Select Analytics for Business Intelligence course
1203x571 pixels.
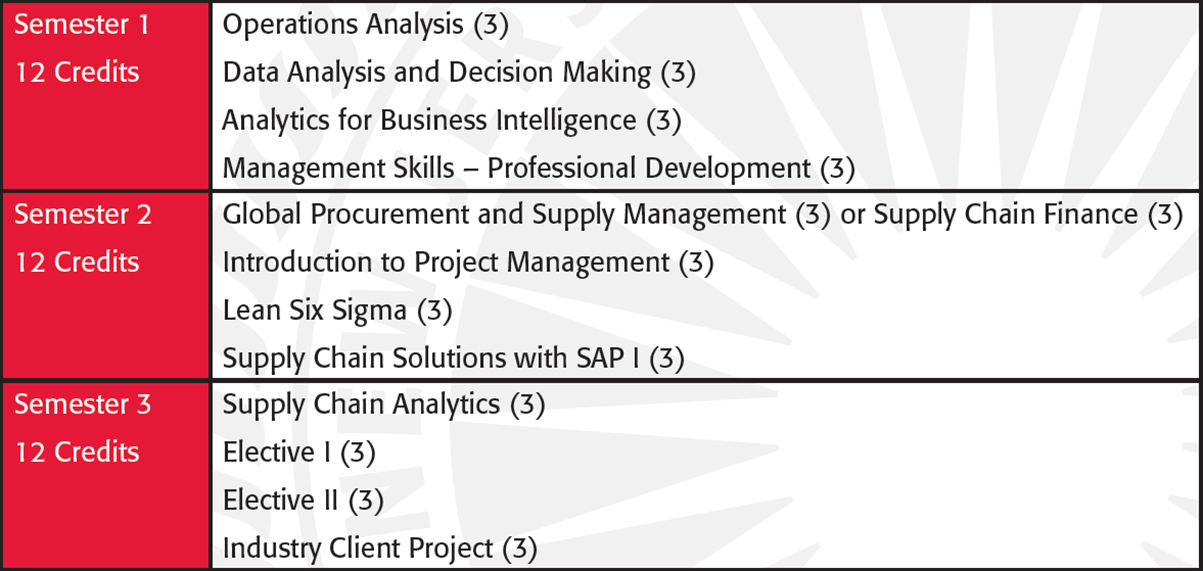(x=451, y=121)
